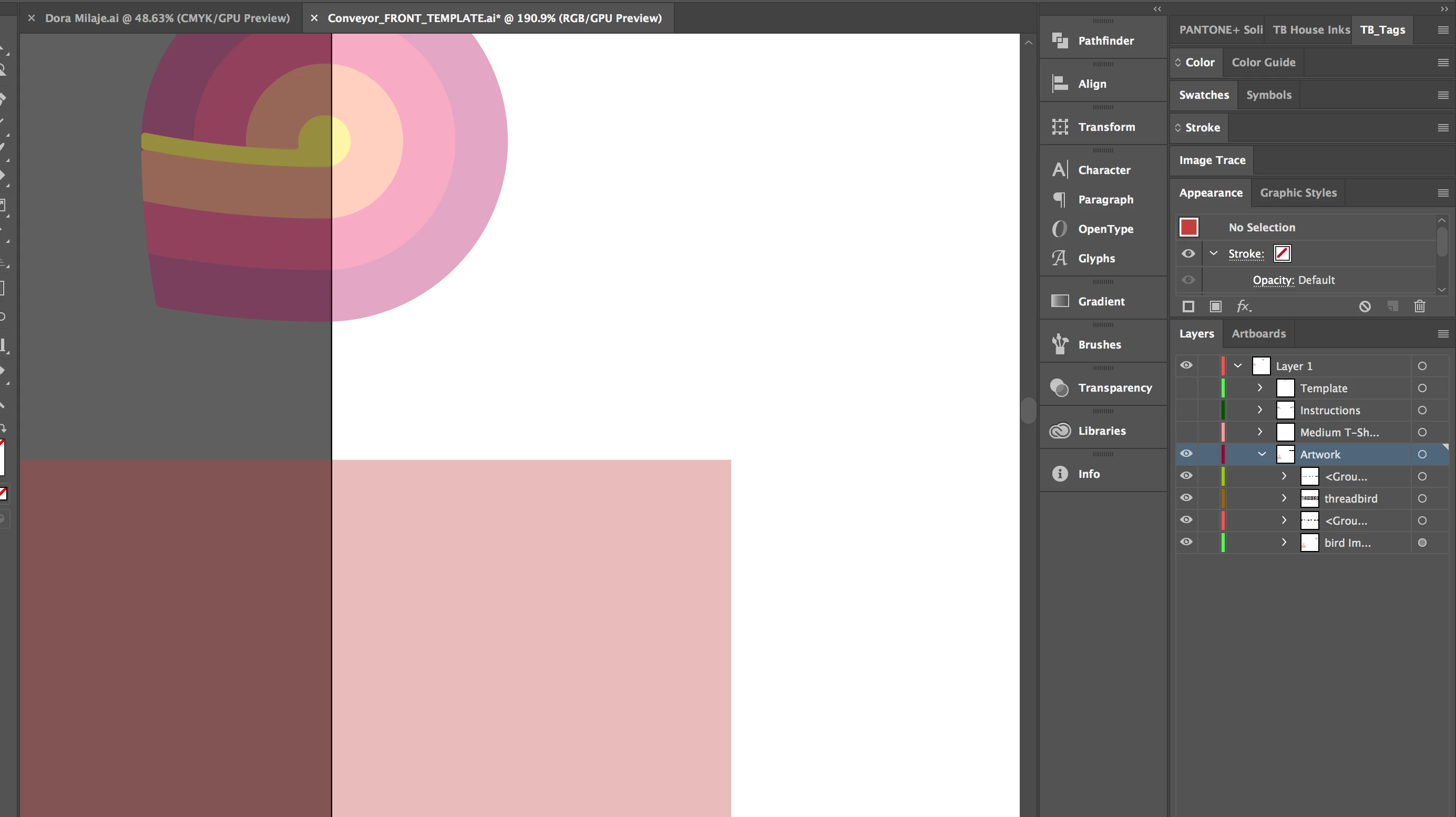This screenshot has height=817, width=1456.
Task: Expand the Instructions sublayer
Action: (x=1260, y=410)
